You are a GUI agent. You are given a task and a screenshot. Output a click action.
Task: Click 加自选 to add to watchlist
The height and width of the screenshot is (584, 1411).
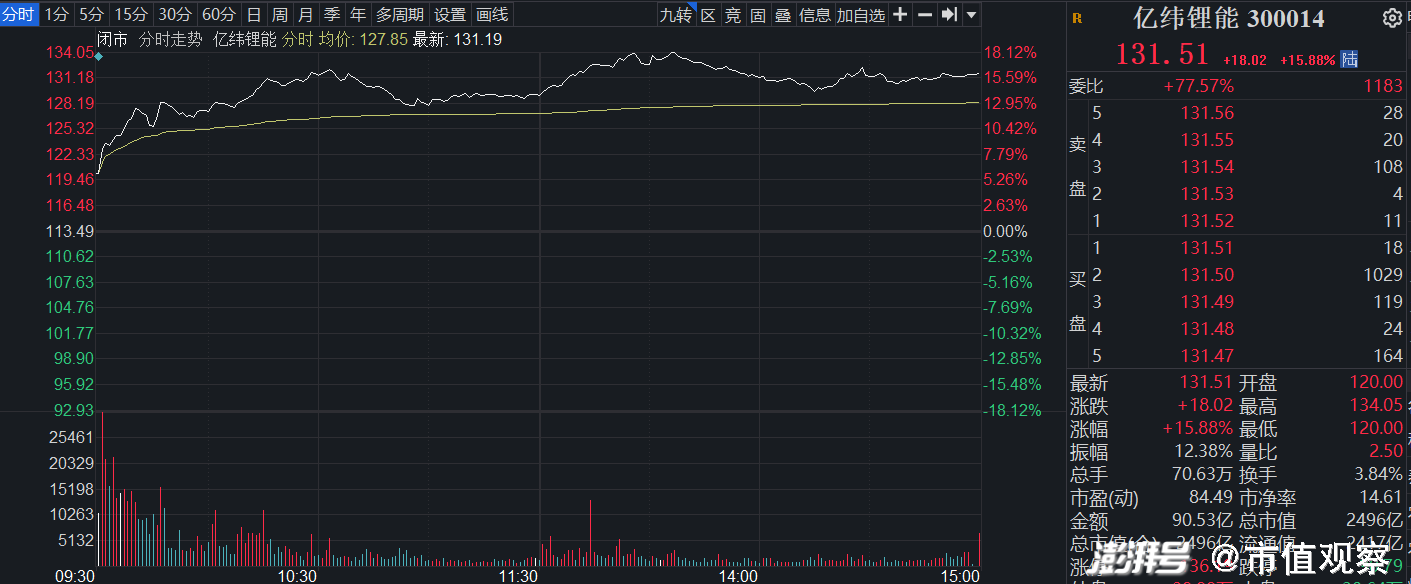859,15
